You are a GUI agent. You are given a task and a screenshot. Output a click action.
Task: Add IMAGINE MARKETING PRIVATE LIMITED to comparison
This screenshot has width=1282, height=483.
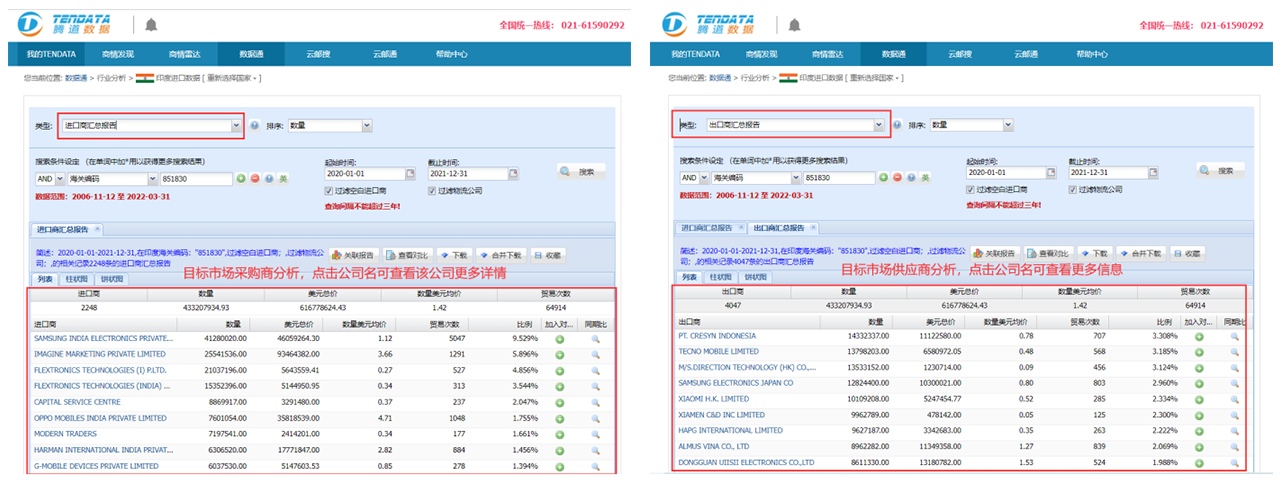(560, 354)
